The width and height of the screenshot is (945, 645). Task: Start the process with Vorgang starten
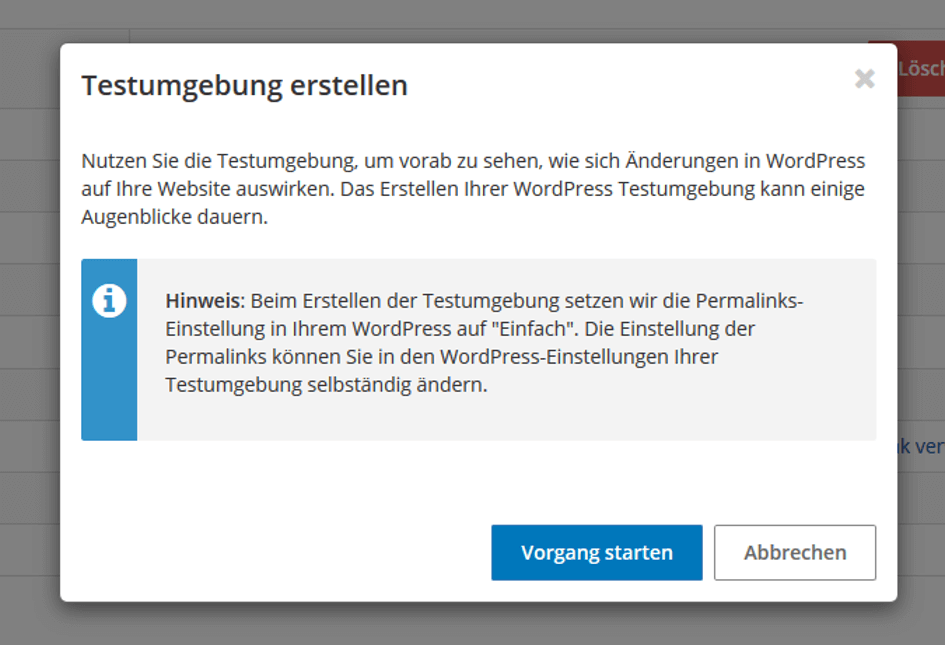(597, 552)
